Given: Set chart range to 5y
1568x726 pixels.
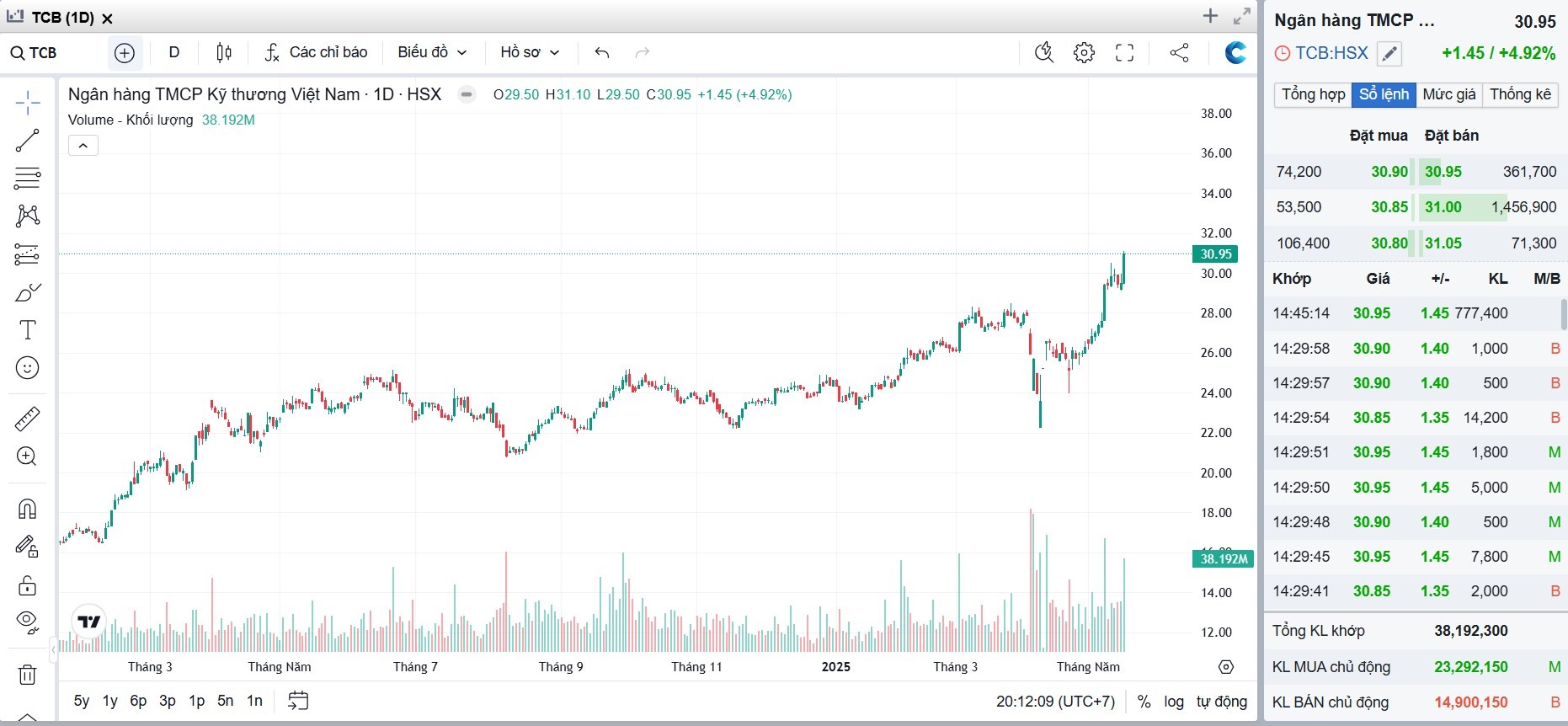Looking at the screenshot, I should click(82, 701).
